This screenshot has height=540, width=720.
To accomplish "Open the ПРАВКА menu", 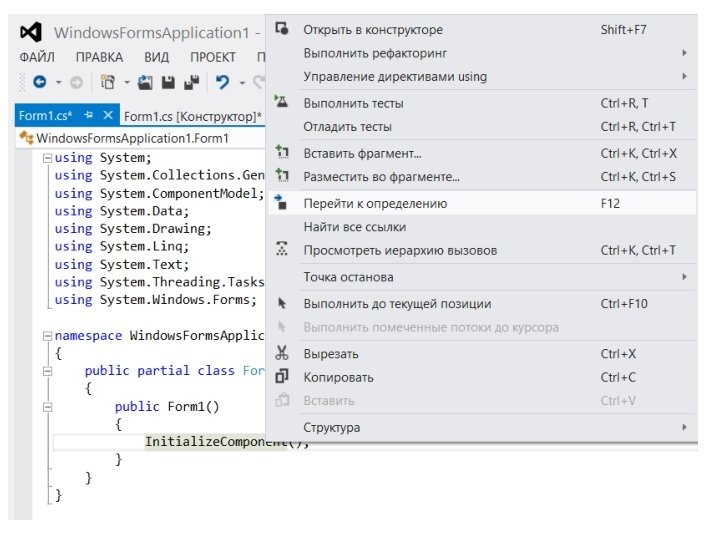I will (99, 57).
